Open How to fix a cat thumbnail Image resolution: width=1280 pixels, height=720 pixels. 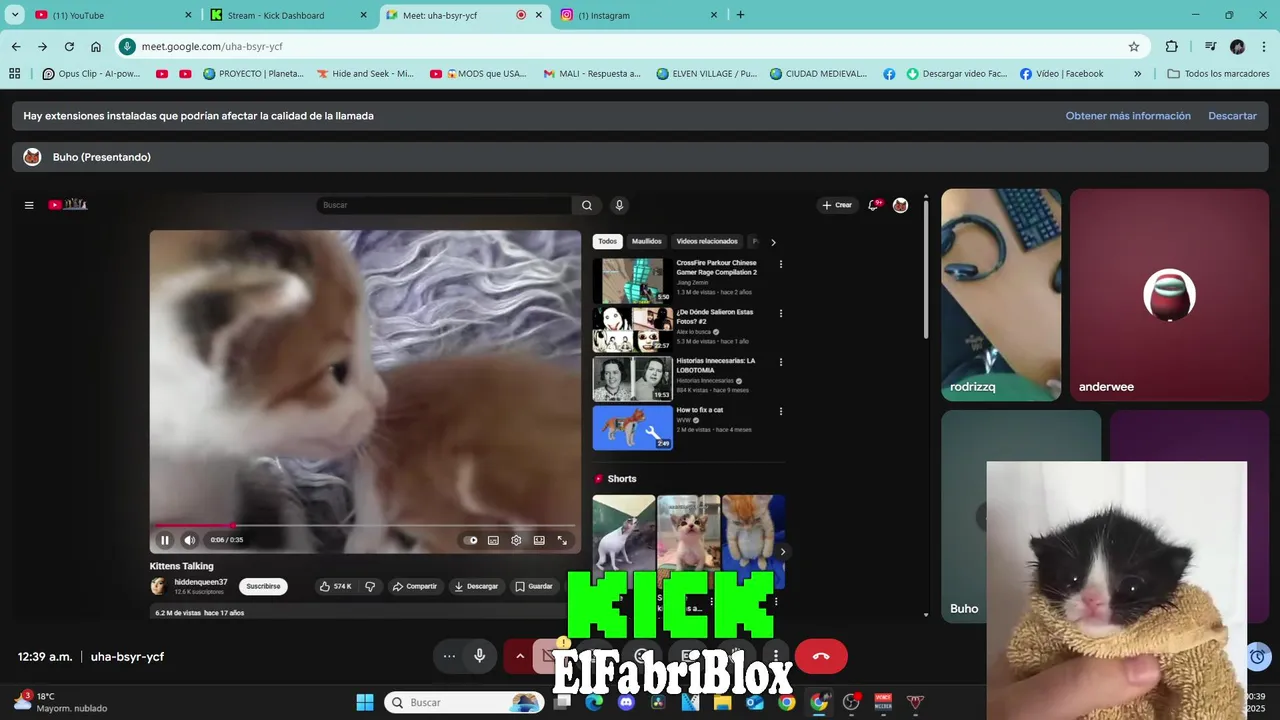pos(632,428)
